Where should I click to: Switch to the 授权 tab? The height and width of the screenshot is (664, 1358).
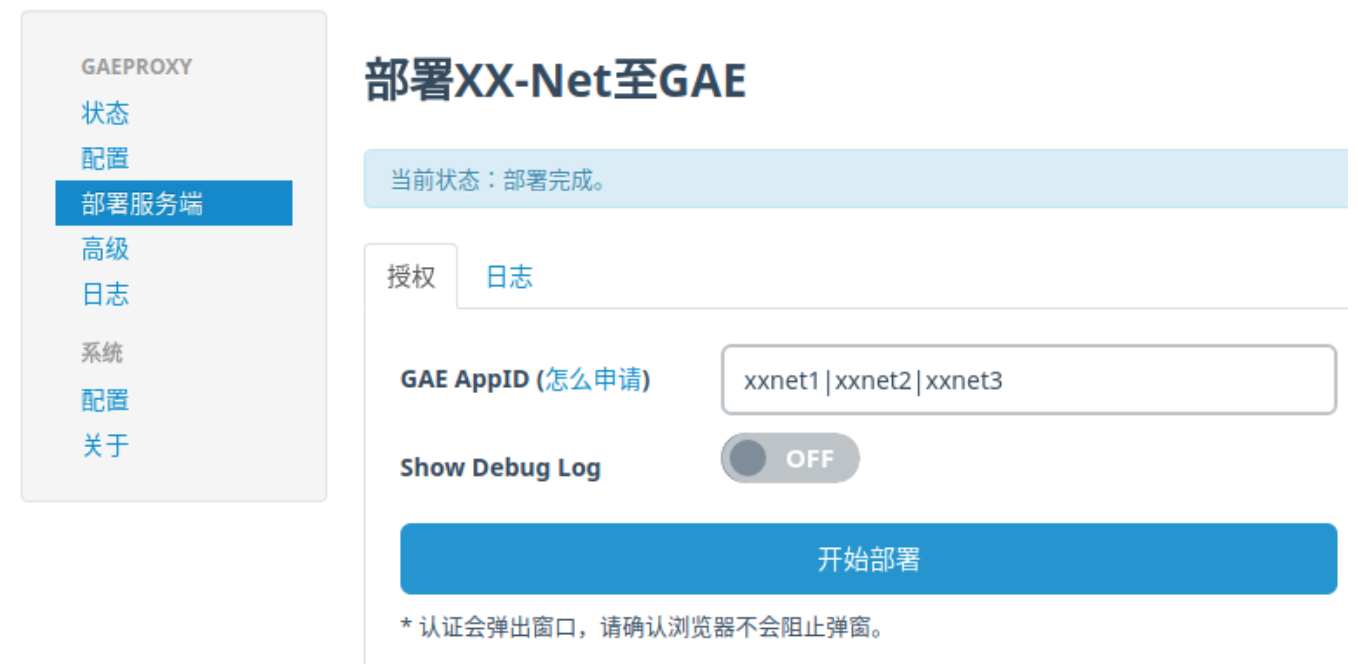click(411, 277)
